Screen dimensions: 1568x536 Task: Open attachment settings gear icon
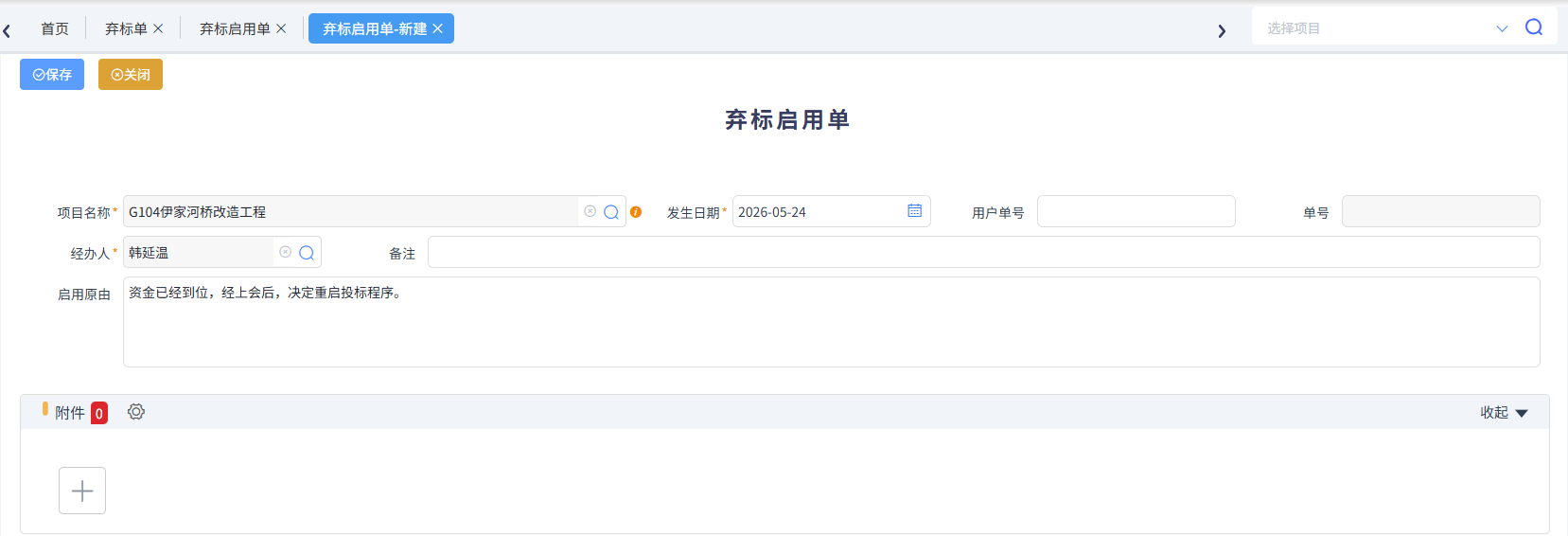click(x=136, y=412)
